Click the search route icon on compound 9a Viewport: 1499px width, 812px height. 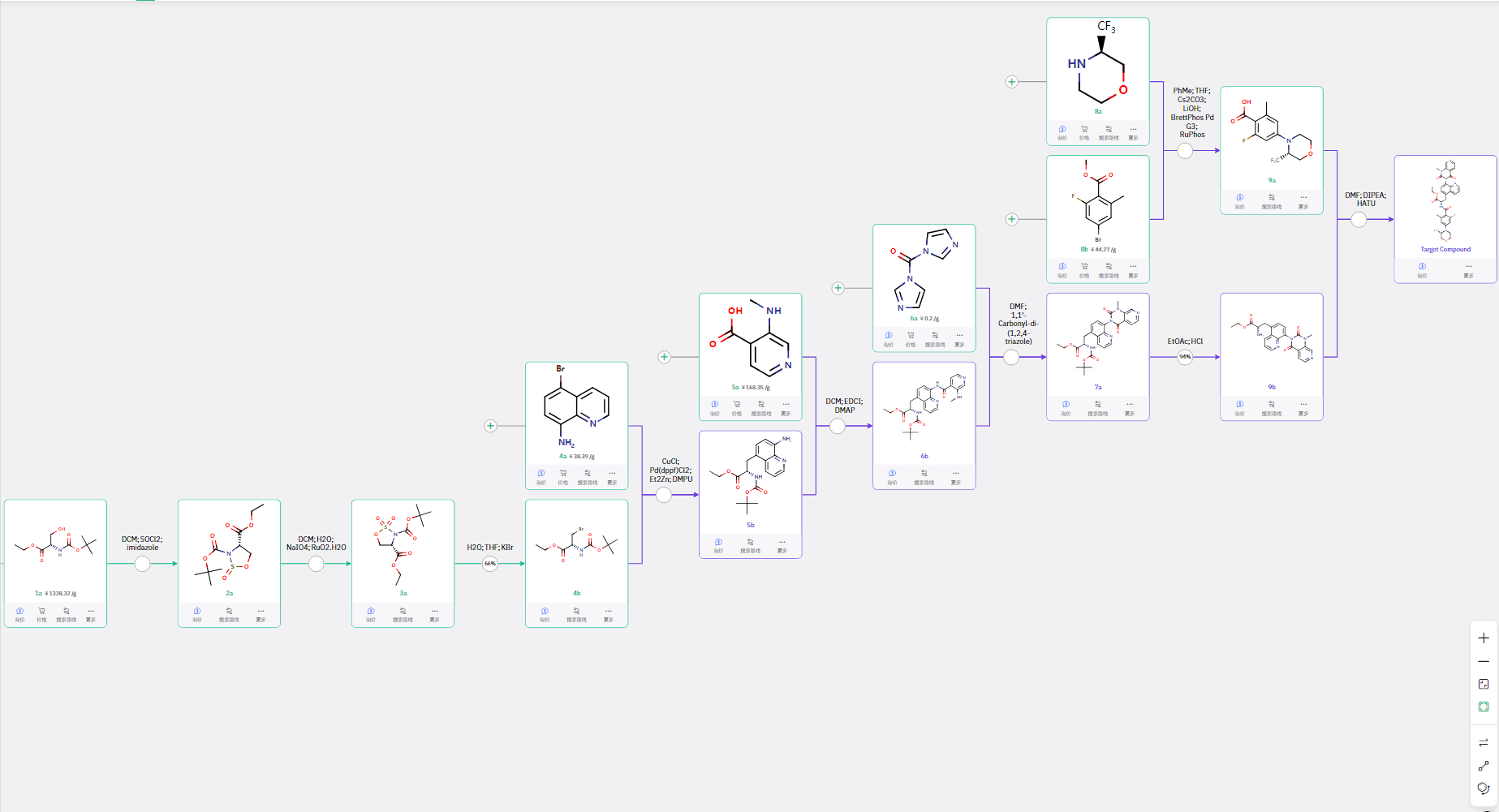(1272, 200)
